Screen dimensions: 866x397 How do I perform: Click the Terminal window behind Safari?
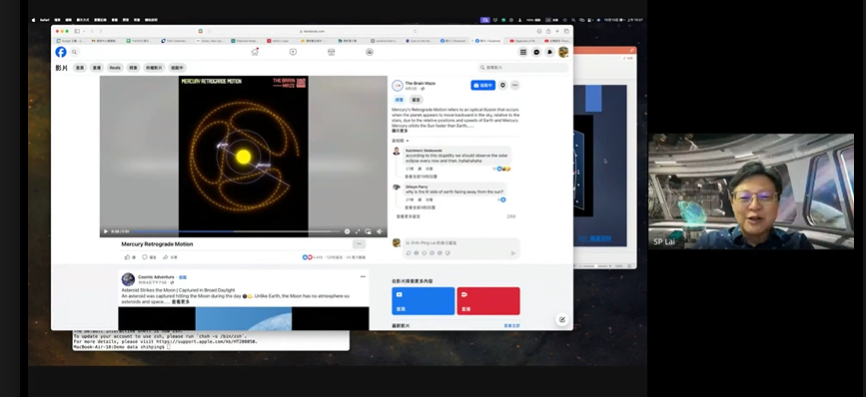point(211,340)
